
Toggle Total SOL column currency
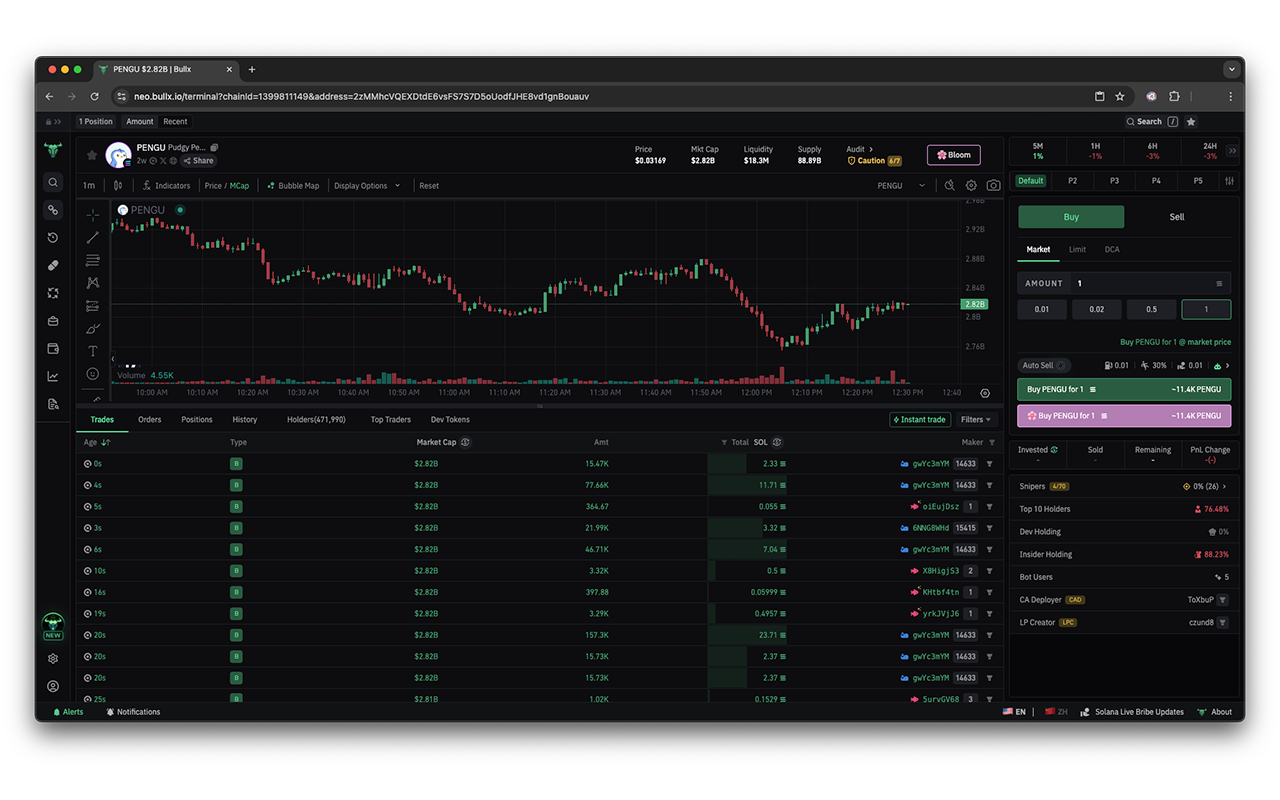coord(777,442)
